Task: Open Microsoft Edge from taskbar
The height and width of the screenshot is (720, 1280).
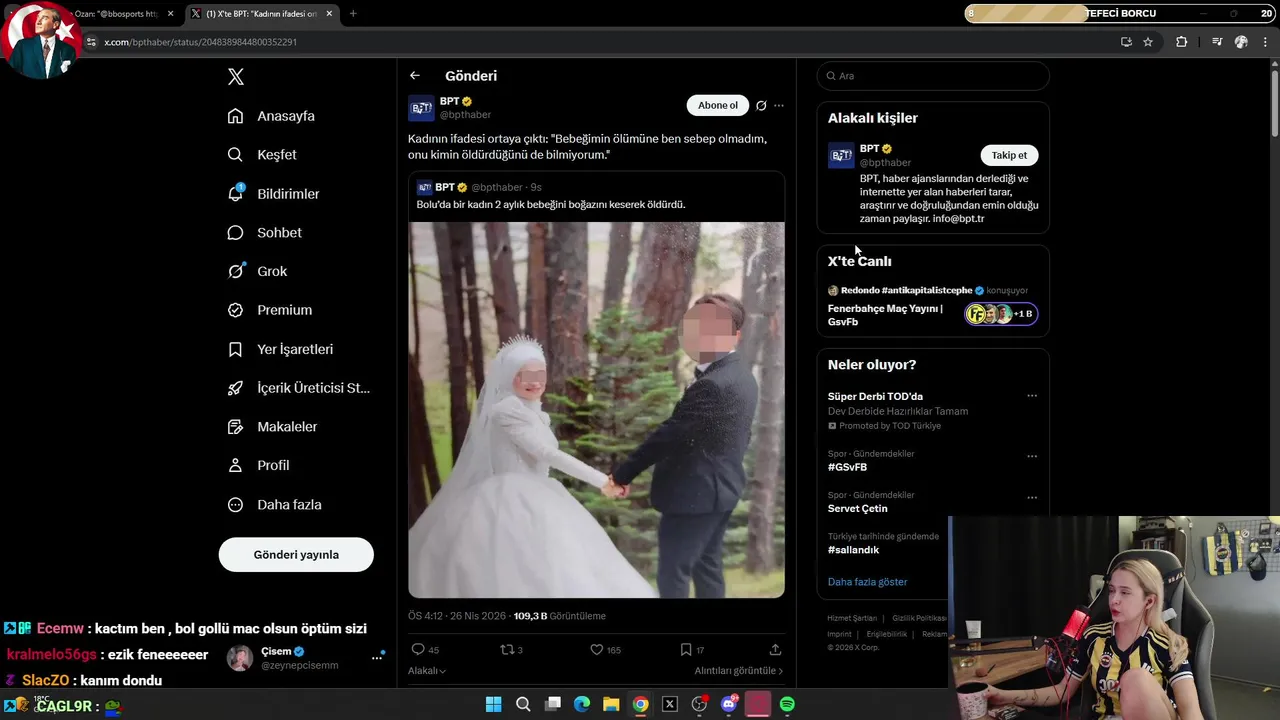Action: click(x=582, y=705)
